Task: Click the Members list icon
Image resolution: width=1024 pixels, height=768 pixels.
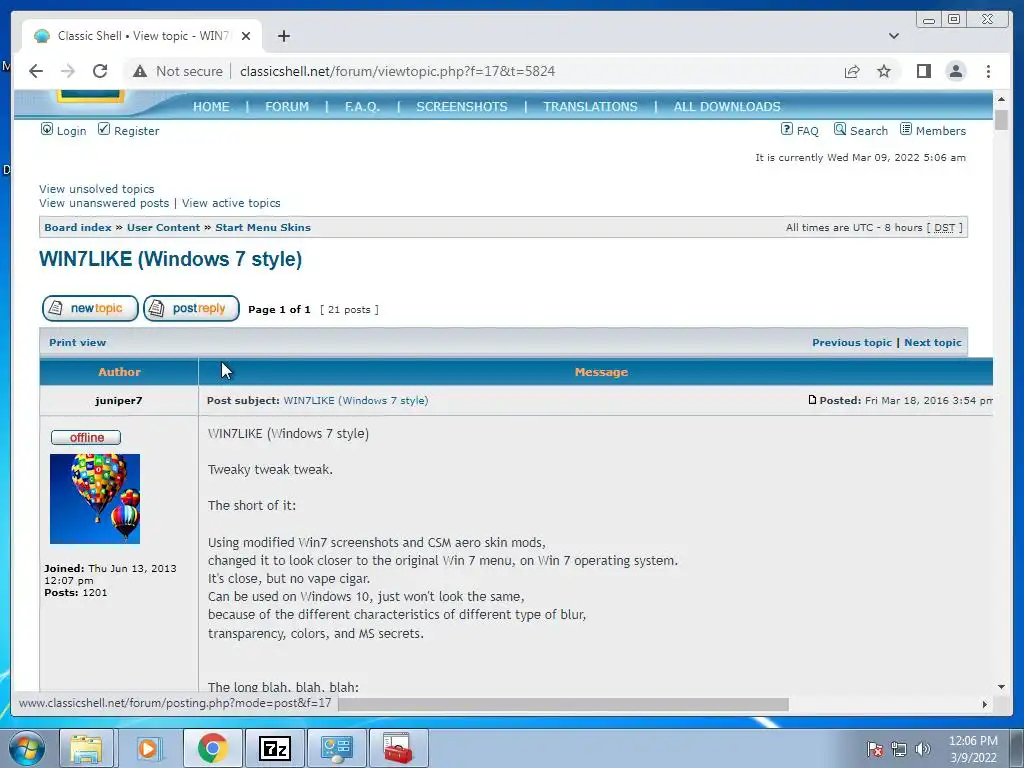Action: pyautogui.click(x=906, y=129)
